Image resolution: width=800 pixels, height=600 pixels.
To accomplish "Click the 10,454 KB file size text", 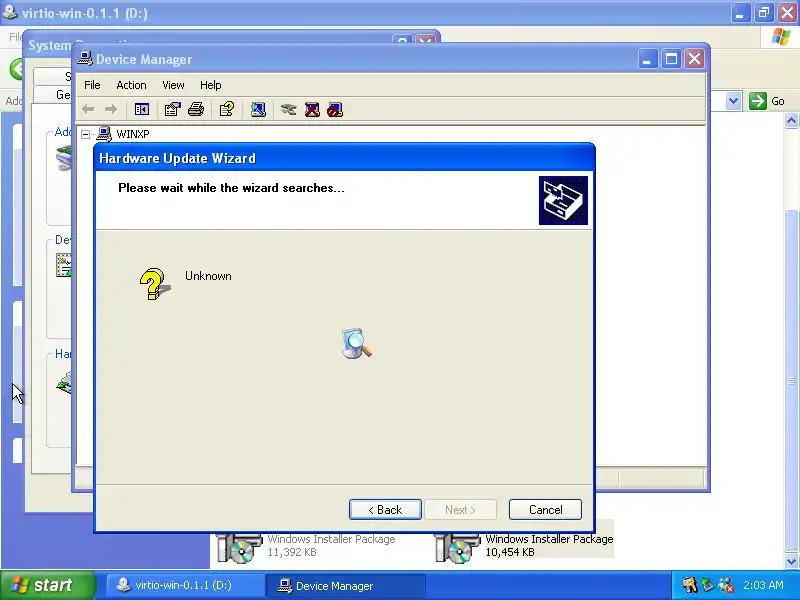I will 510,552.
